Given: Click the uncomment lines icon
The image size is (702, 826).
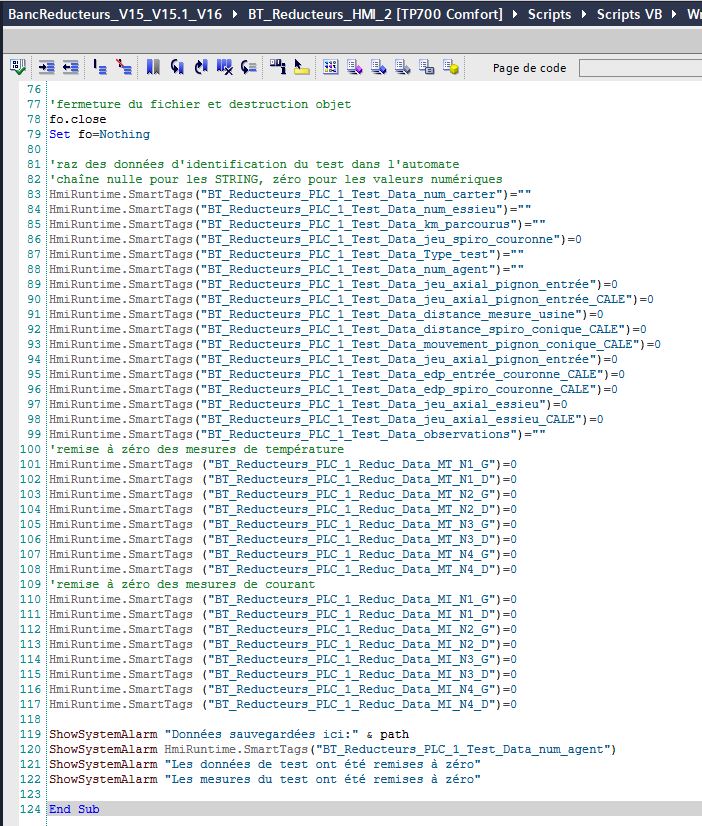Looking at the screenshot, I should pyautogui.click(x=124, y=67).
